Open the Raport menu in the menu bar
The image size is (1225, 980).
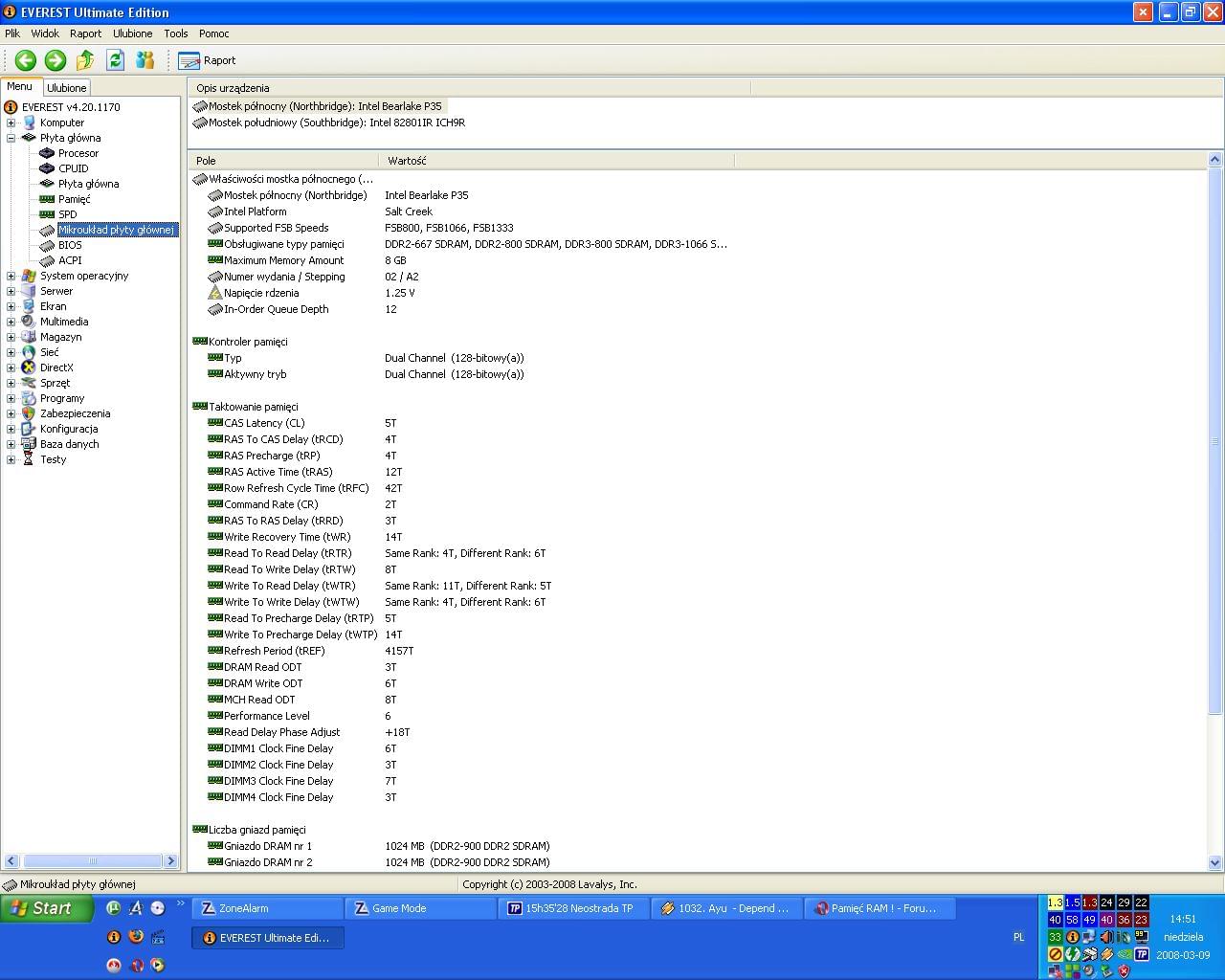(x=85, y=33)
